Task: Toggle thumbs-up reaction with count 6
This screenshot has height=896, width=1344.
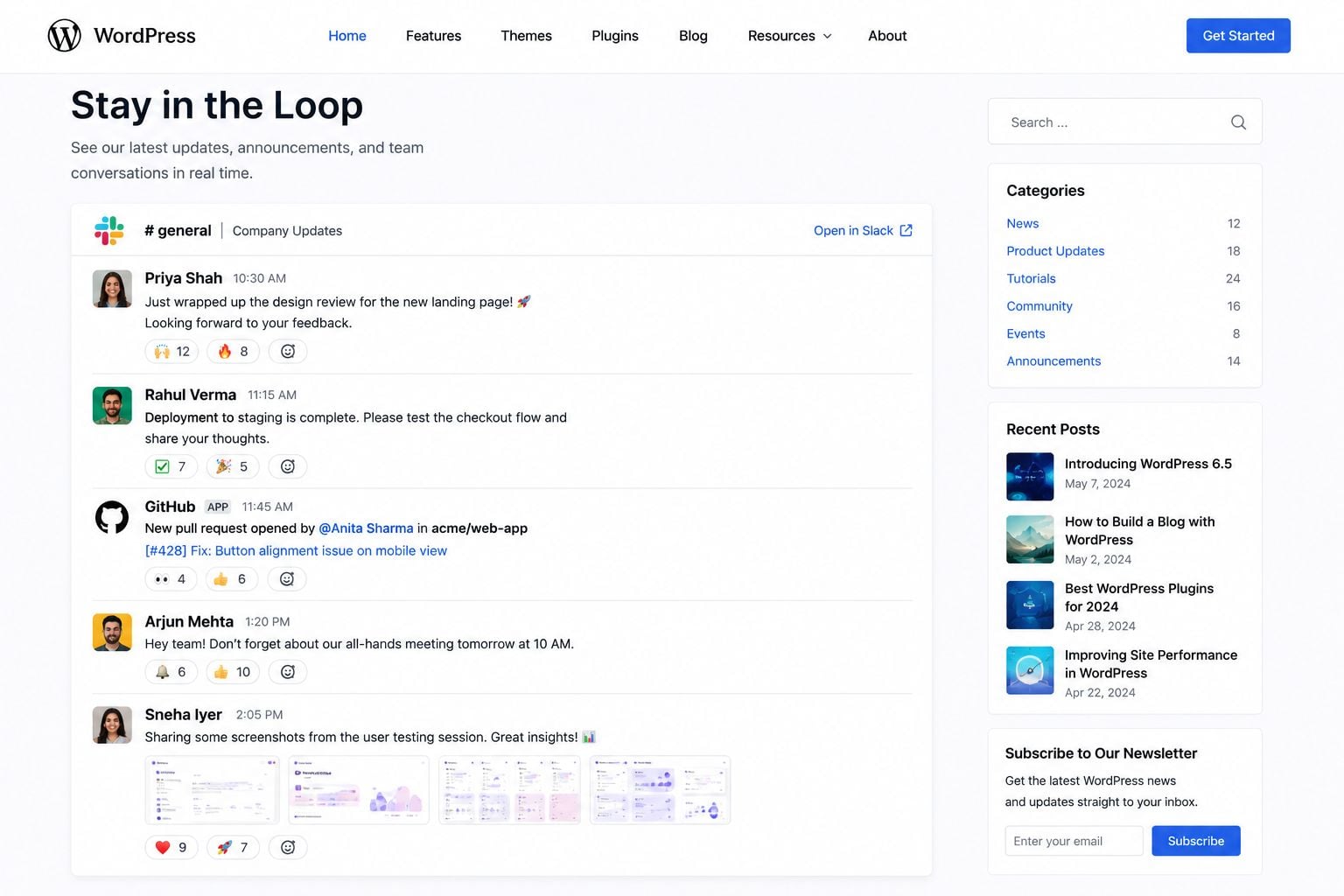Action: (x=231, y=578)
